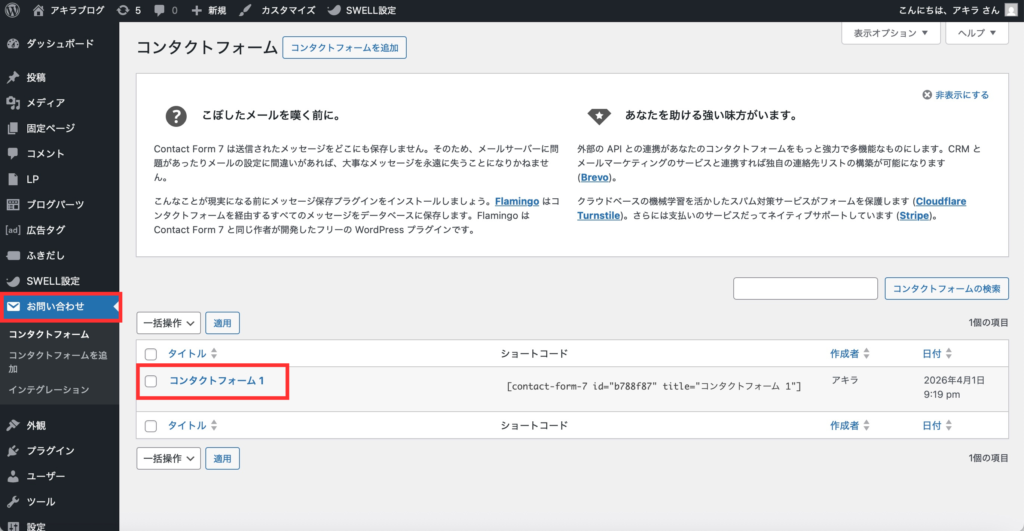This screenshot has height=531, width=1024.
Task: Expand the ヘルプ dropdown tab
Action: tap(977, 33)
